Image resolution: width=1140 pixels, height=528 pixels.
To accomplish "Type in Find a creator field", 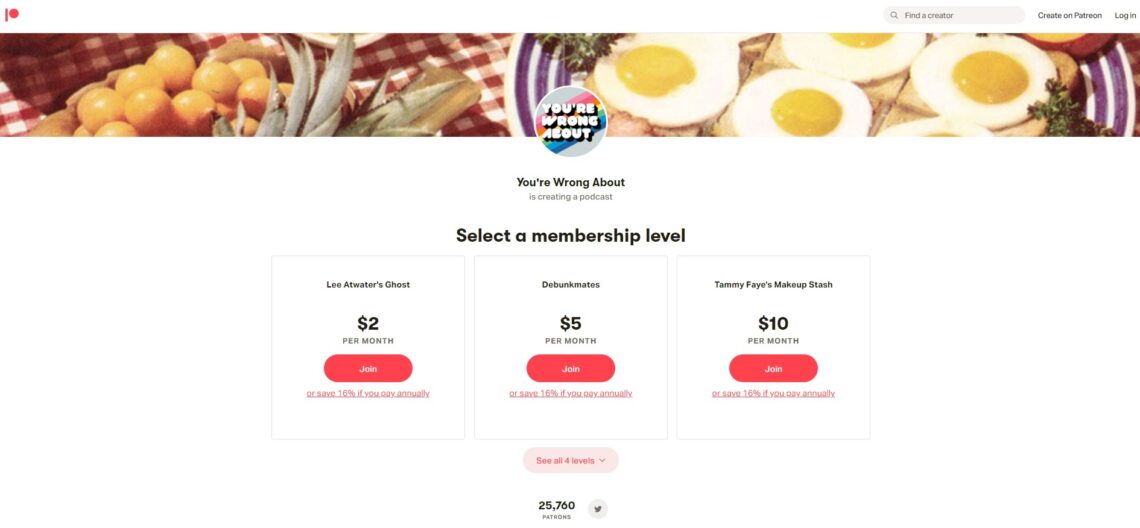I will click(960, 16).
